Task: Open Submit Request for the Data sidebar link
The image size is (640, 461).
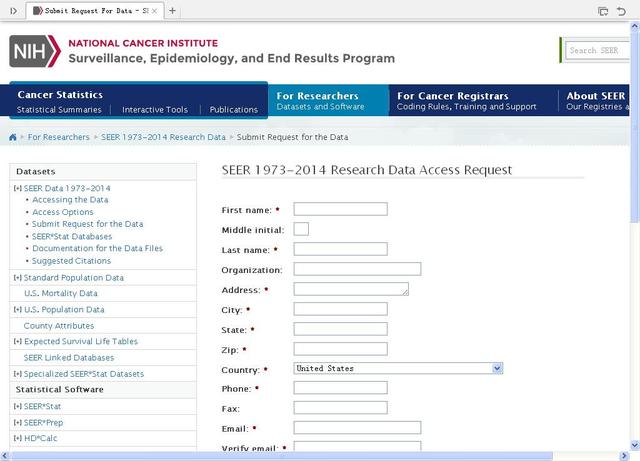Action: click(x=88, y=224)
